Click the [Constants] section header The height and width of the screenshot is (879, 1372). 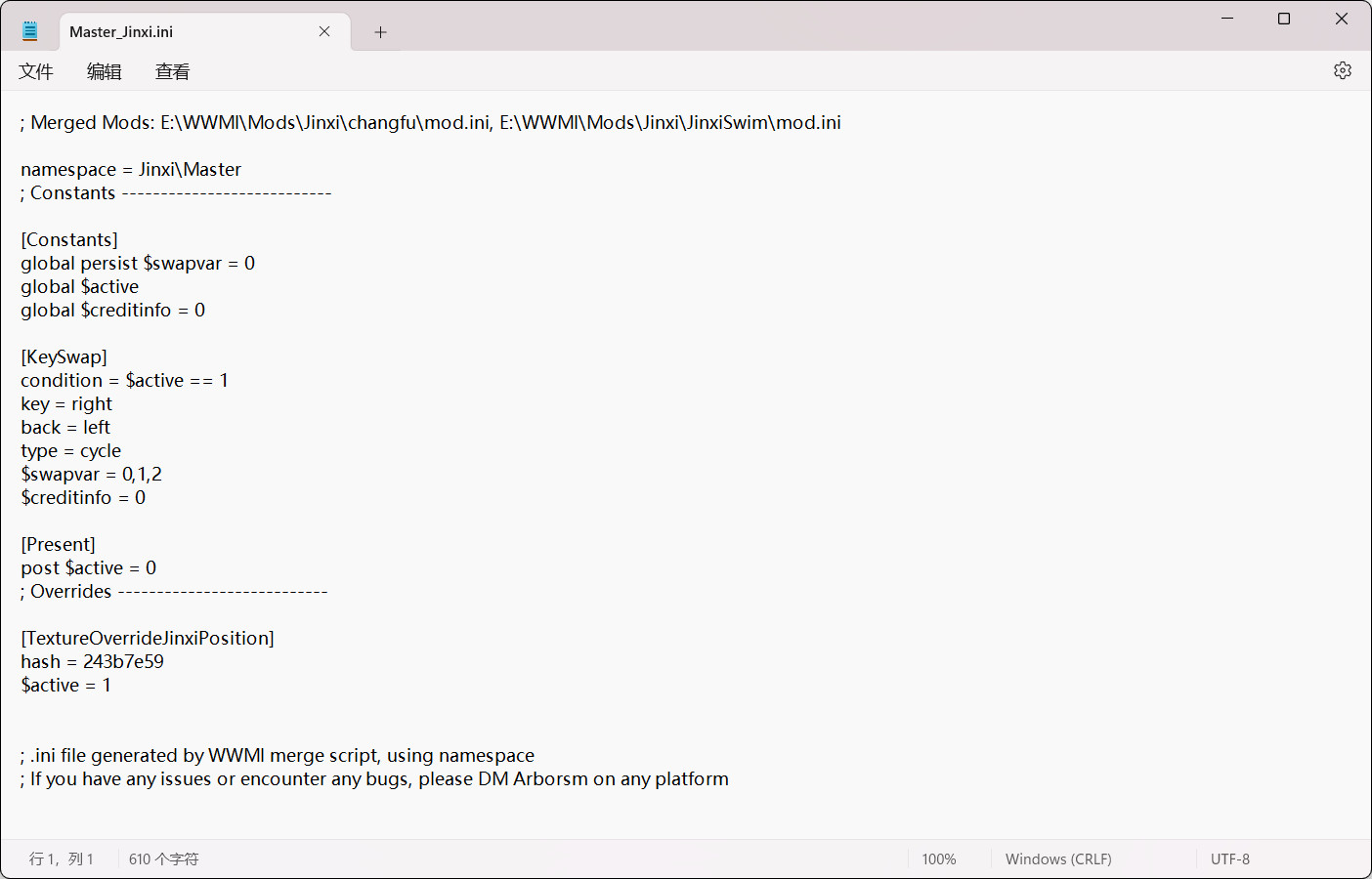[x=68, y=239]
